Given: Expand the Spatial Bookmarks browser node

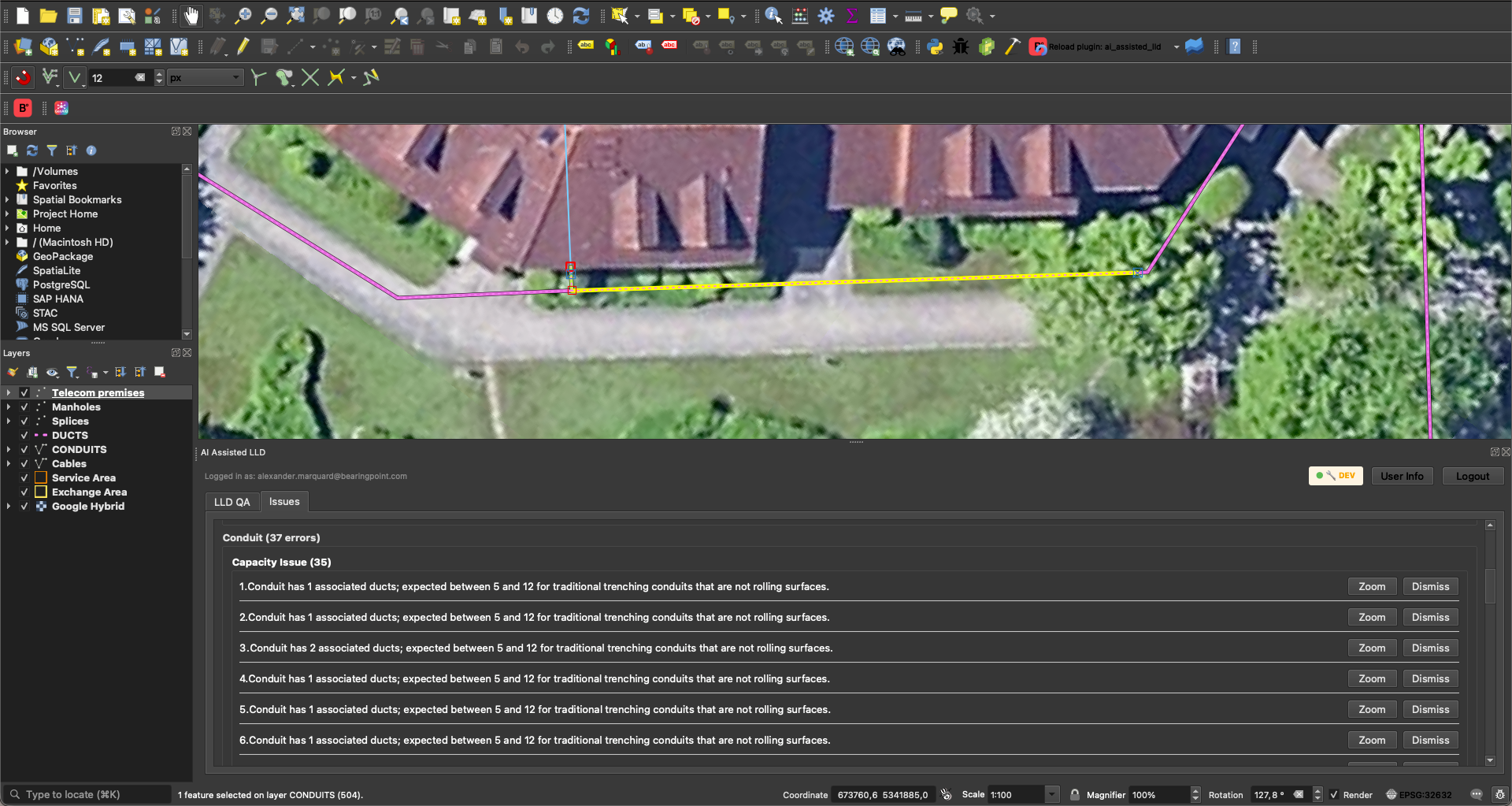Looking at the screenshot, I should pos(7,200).
